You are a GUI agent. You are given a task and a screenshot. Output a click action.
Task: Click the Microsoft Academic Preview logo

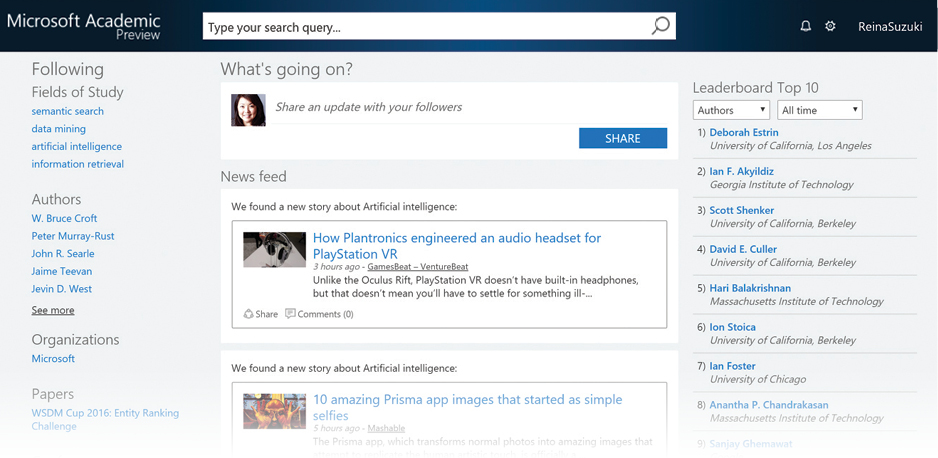(83, 26)
